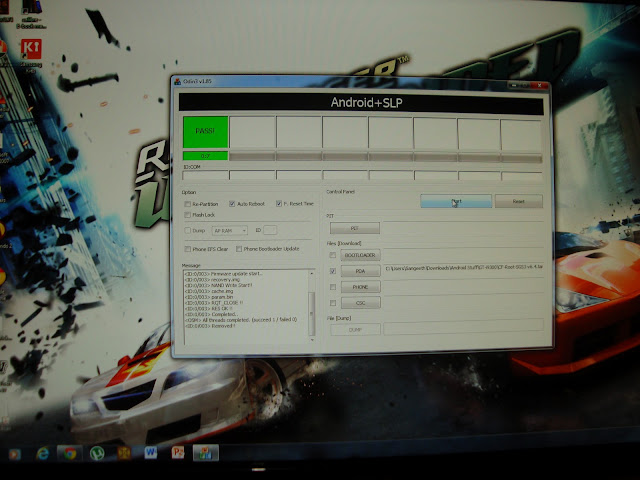Select the 'All threads completed' log line
This screenshot has width=640, height=480.
pyautogui.click(x=241, y=320)
